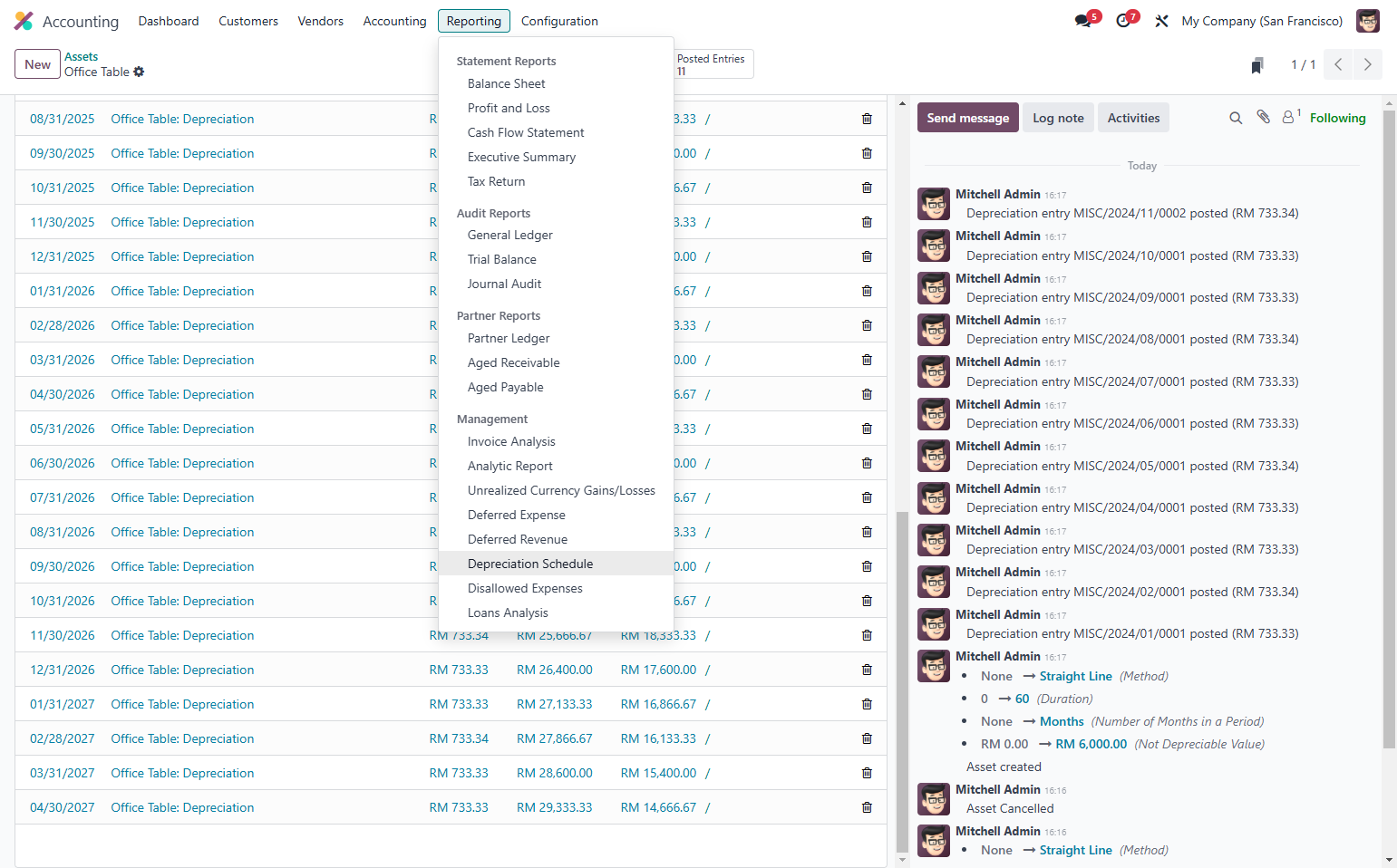Screen dimensions: 1397x868
Task: Choose General Ledger from Audit Reports
Action: (556, 235)
